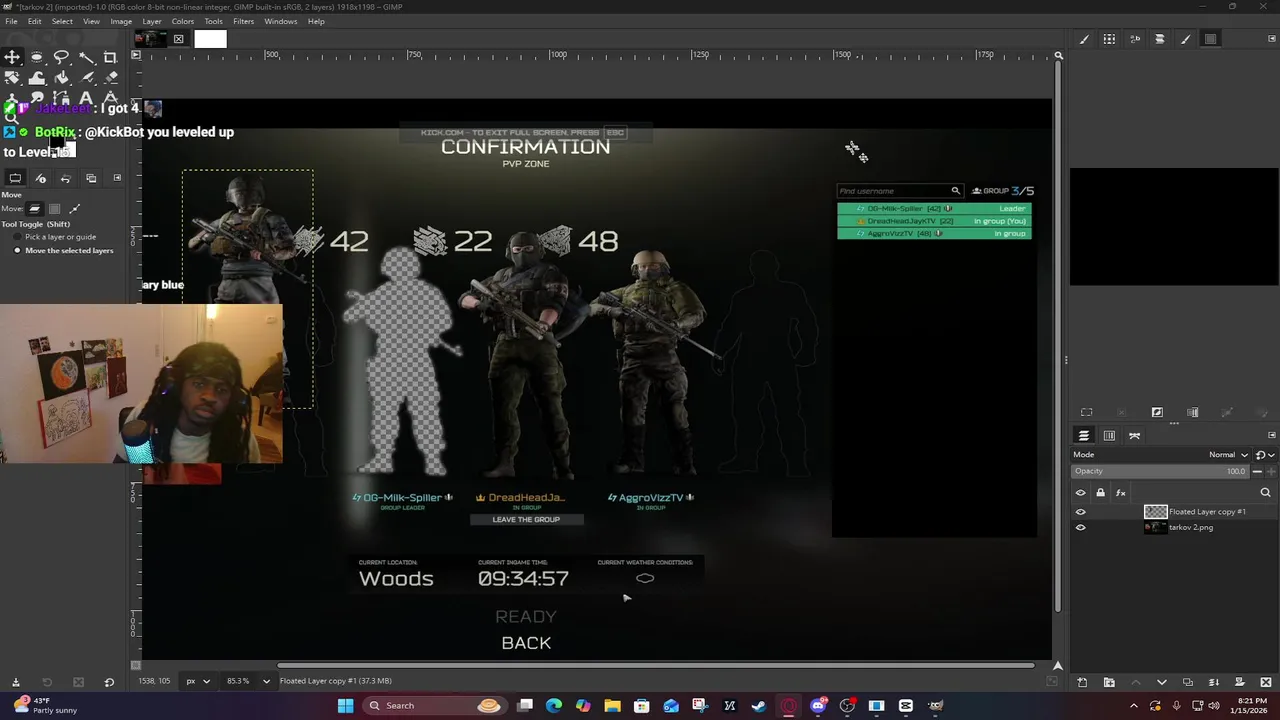Hide the tarkov 2.png layer
1280x720 pixels.
(x=1080, y=527)
